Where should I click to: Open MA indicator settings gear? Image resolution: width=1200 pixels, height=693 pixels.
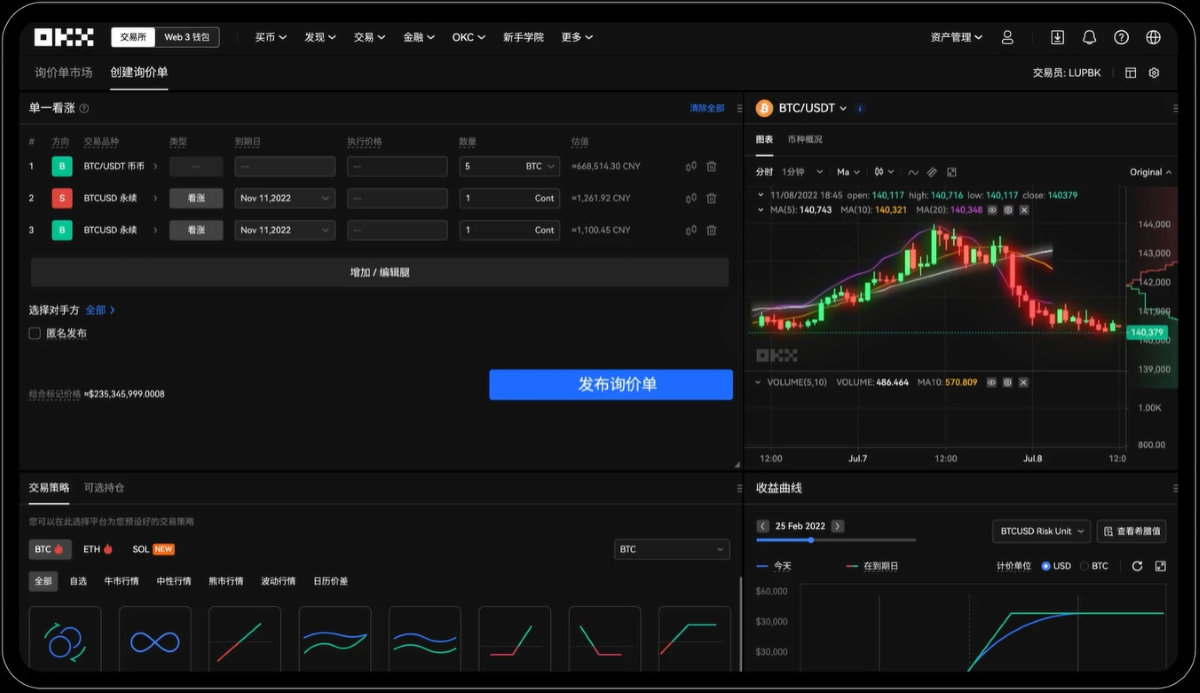(x=1008, y=210)
